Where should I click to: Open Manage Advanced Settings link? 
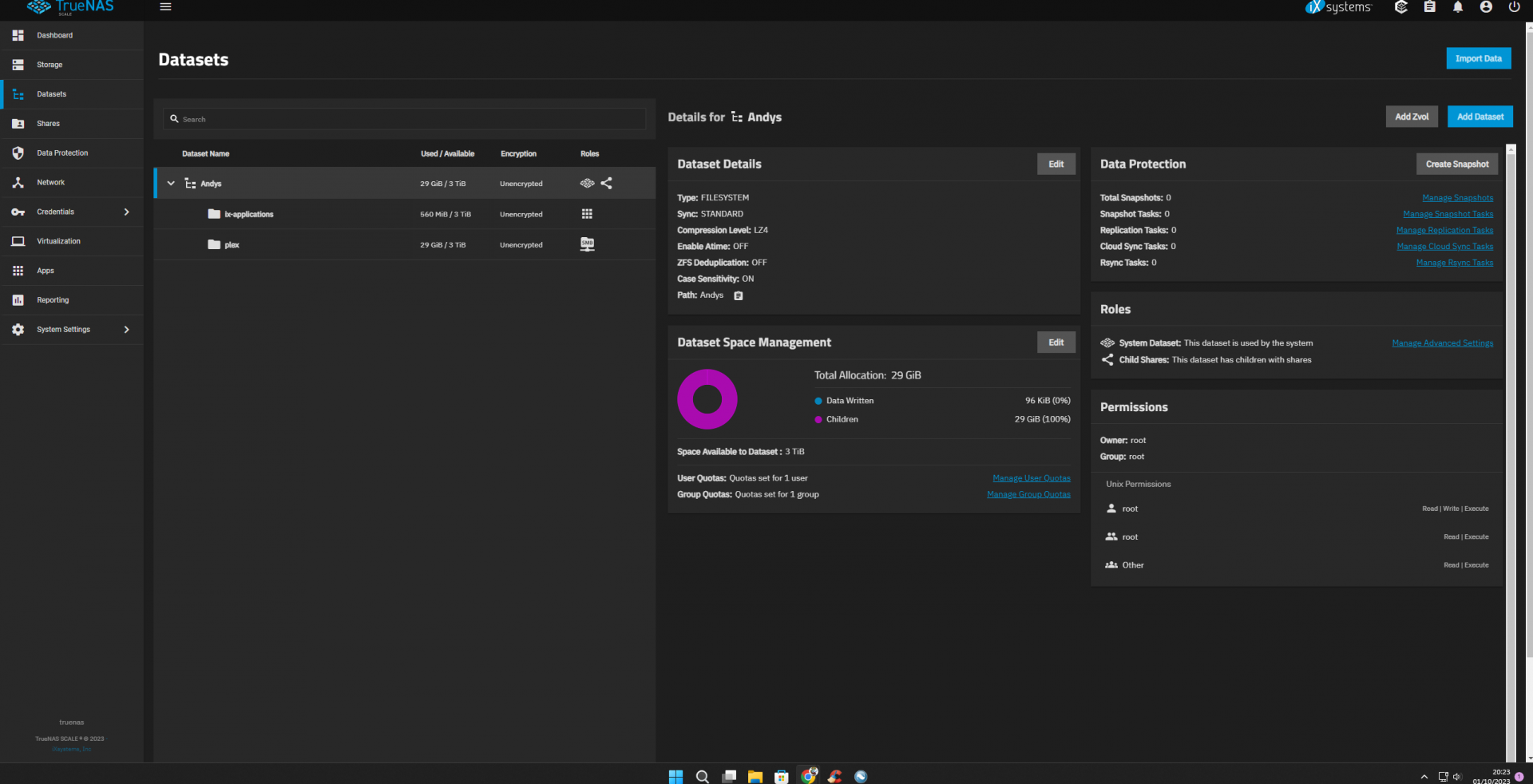[1442, 343]
